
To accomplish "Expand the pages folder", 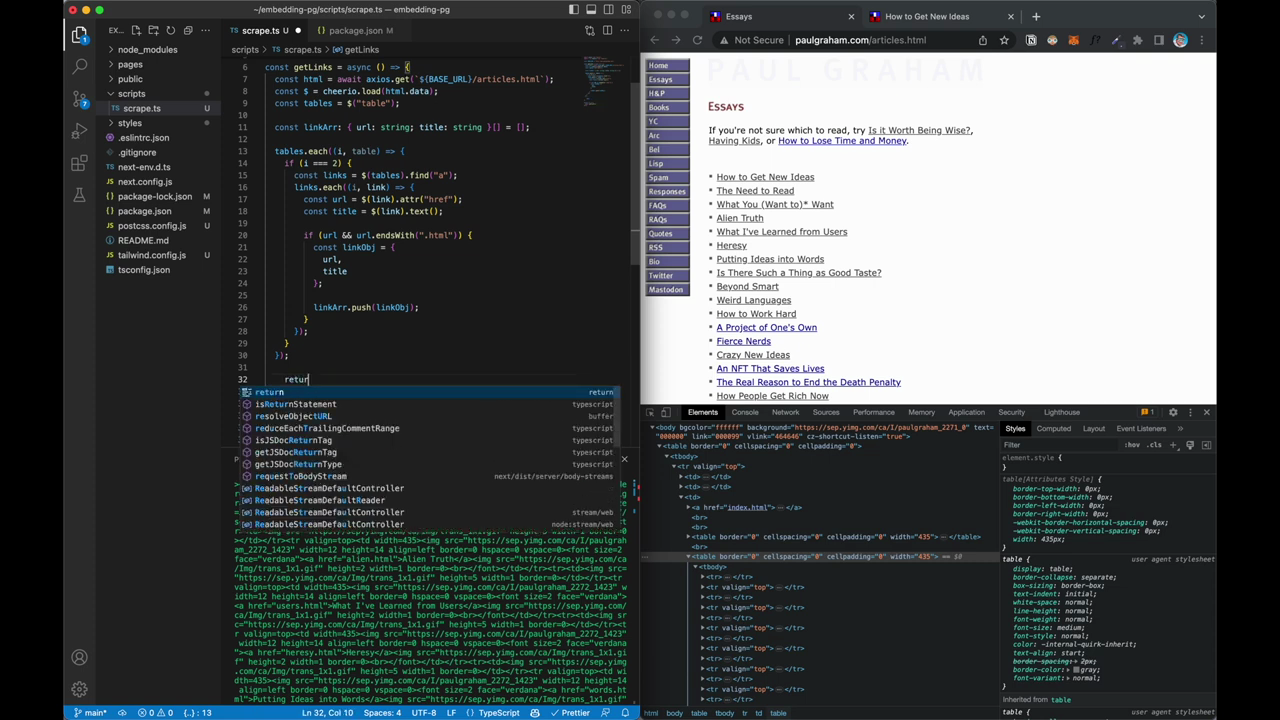I will 130,65.
